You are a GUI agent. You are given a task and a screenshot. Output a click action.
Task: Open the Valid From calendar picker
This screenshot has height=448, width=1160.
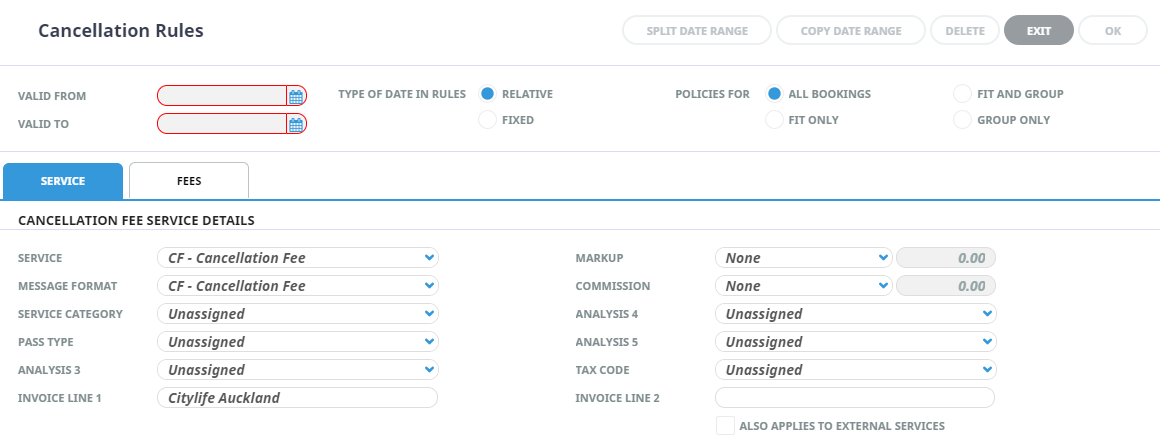296,96
